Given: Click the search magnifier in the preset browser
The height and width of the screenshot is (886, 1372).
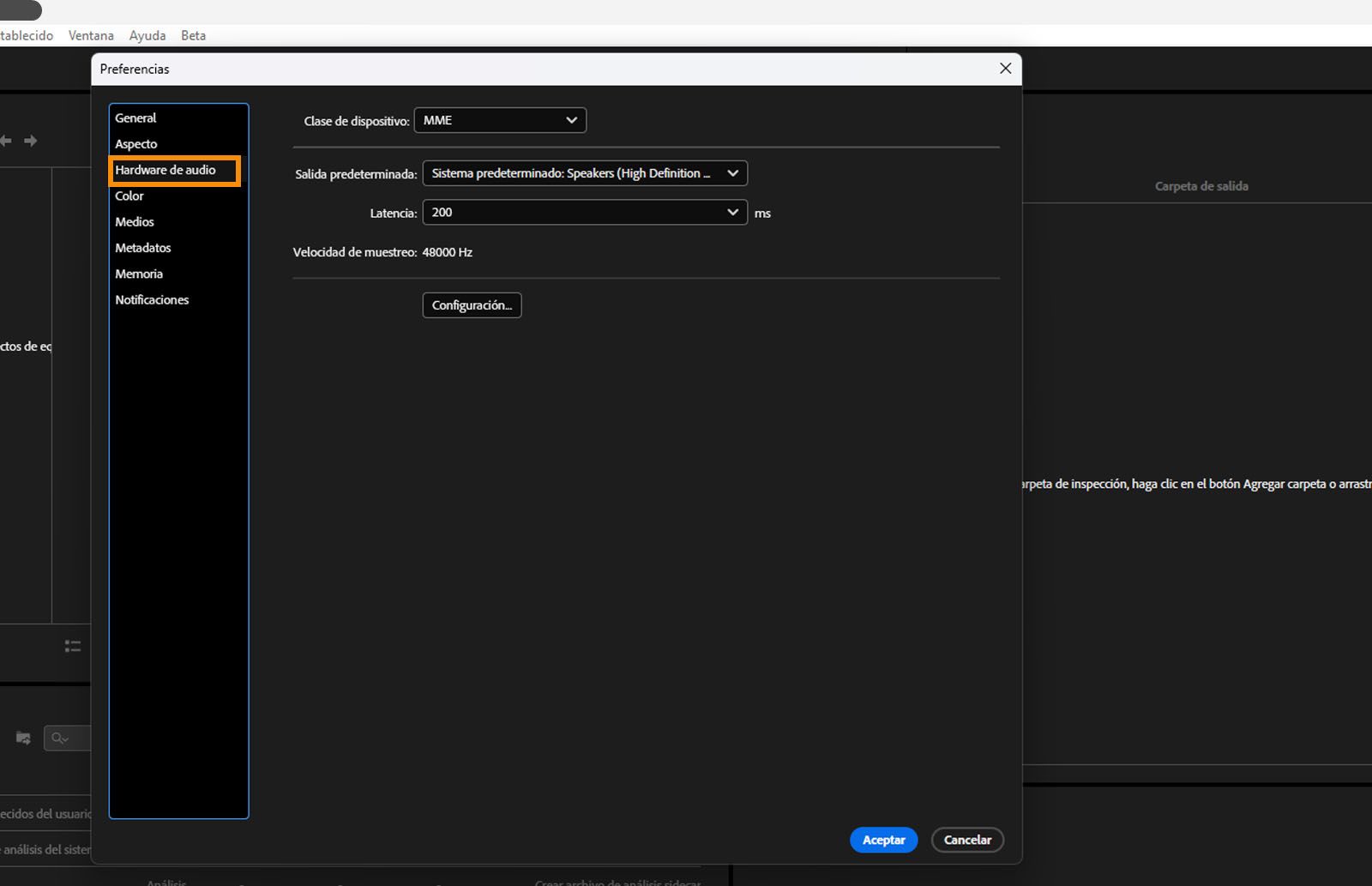Looking at the screenshot, I should [59, 738].
